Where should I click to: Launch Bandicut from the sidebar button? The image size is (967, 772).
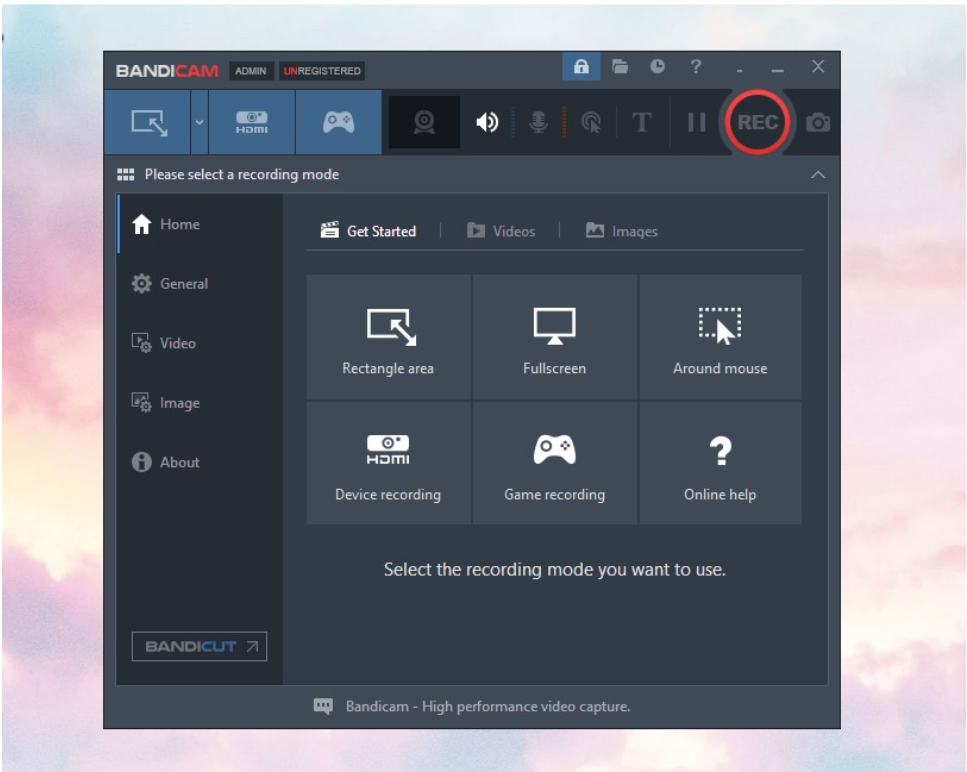coord(199,646)
